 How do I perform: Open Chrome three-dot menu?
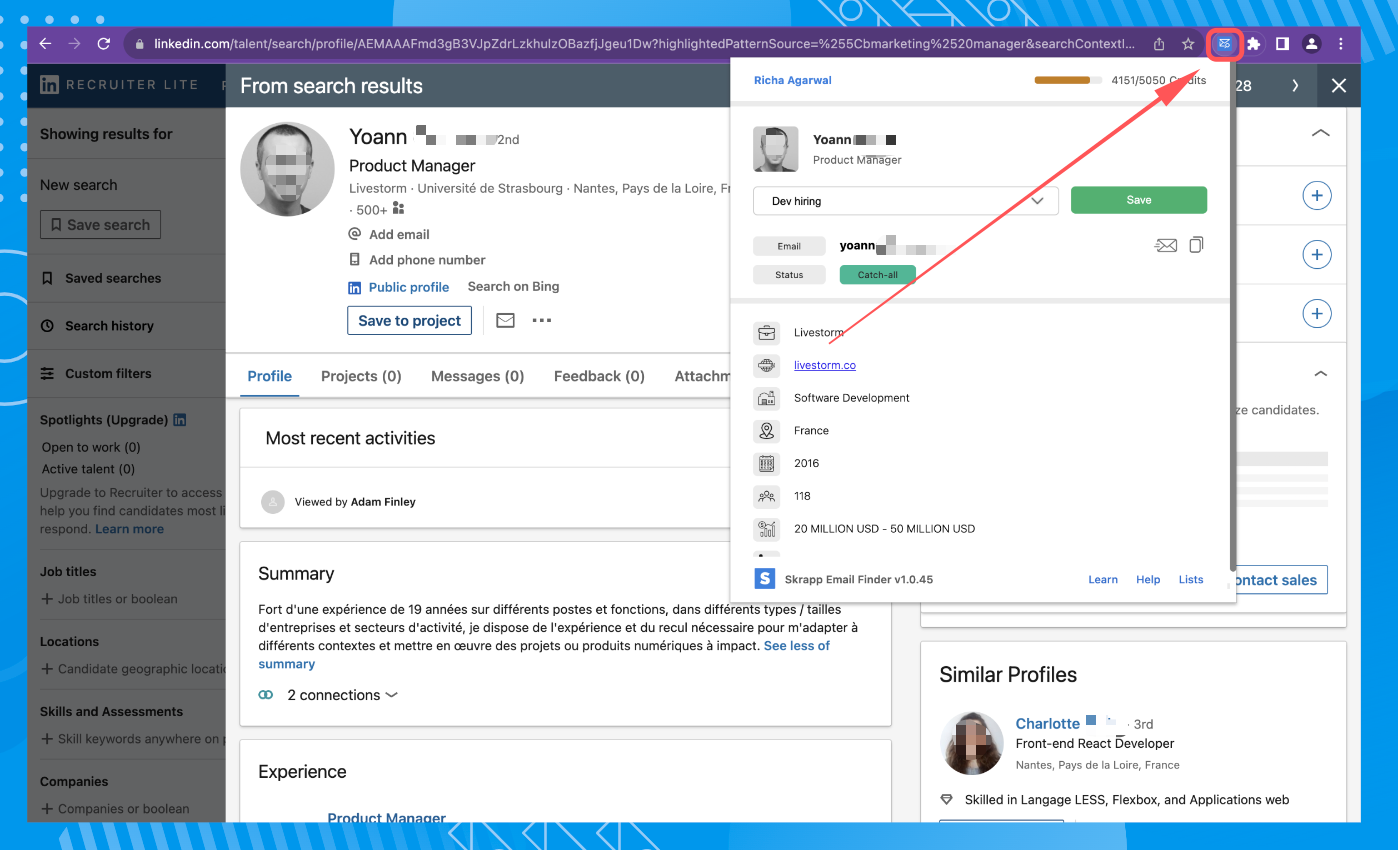coord(1341,44)
